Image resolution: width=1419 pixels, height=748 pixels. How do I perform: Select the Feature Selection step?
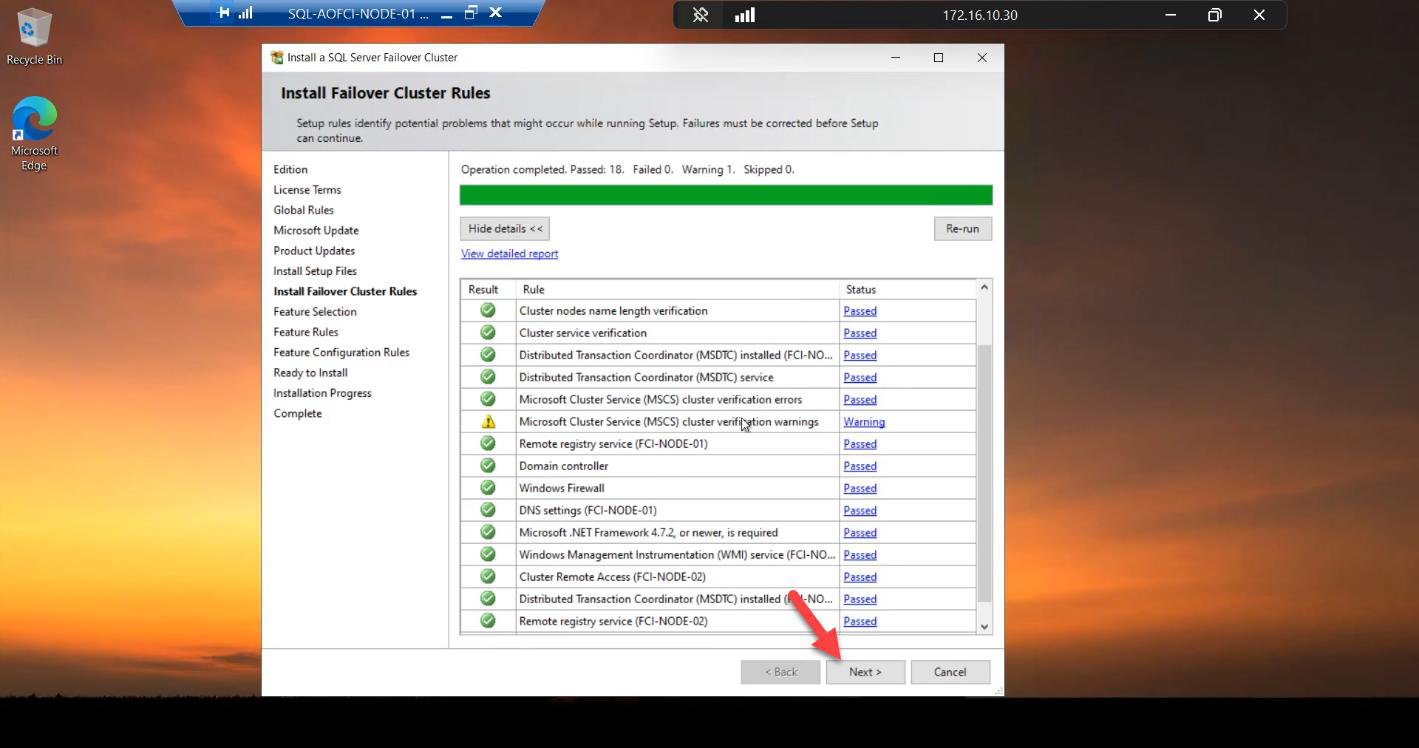coord(315,312)
